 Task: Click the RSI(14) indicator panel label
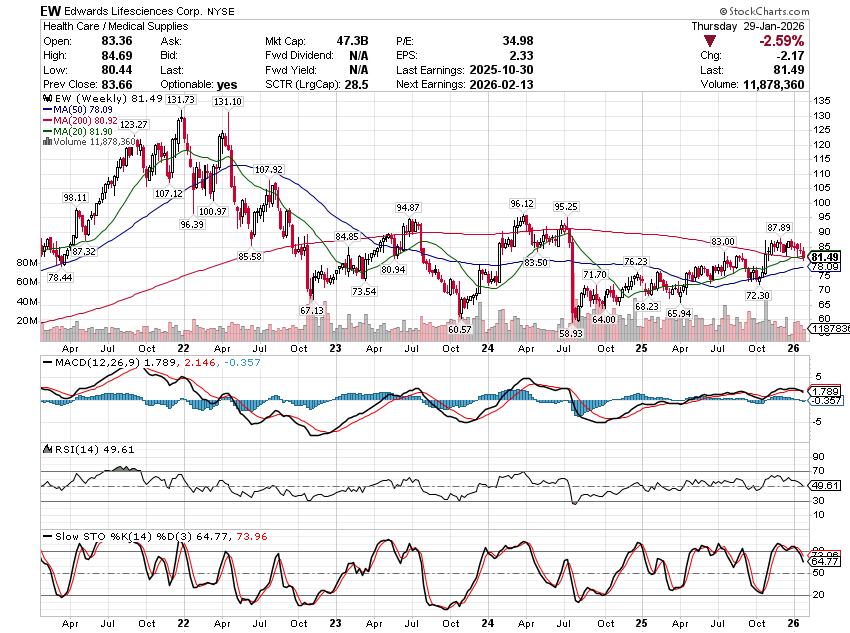point(64,450)
